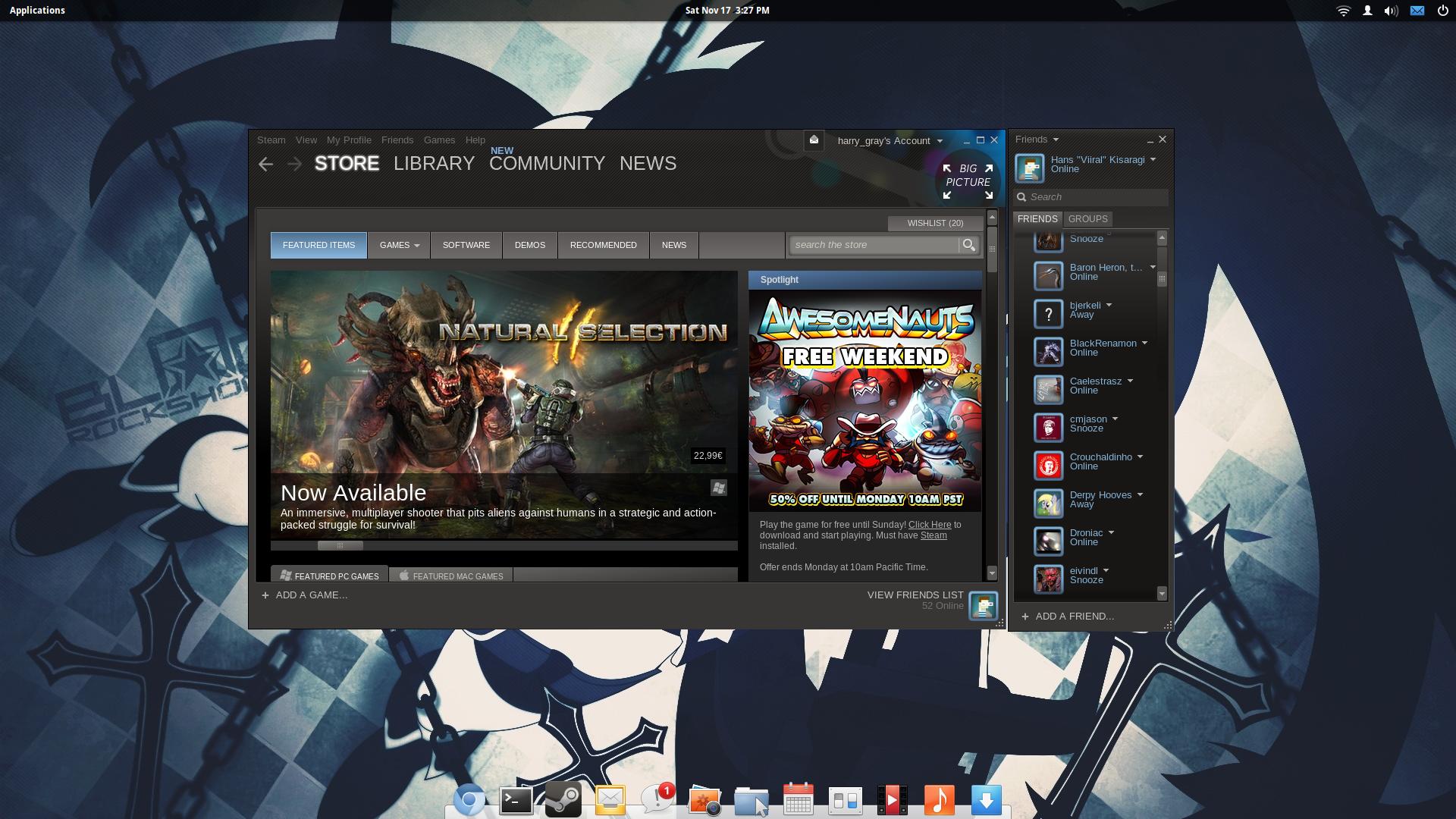This screenshot has width=1456, height=819.
Task: Switch to the Groups tab in Friends
Action: 1087,219
